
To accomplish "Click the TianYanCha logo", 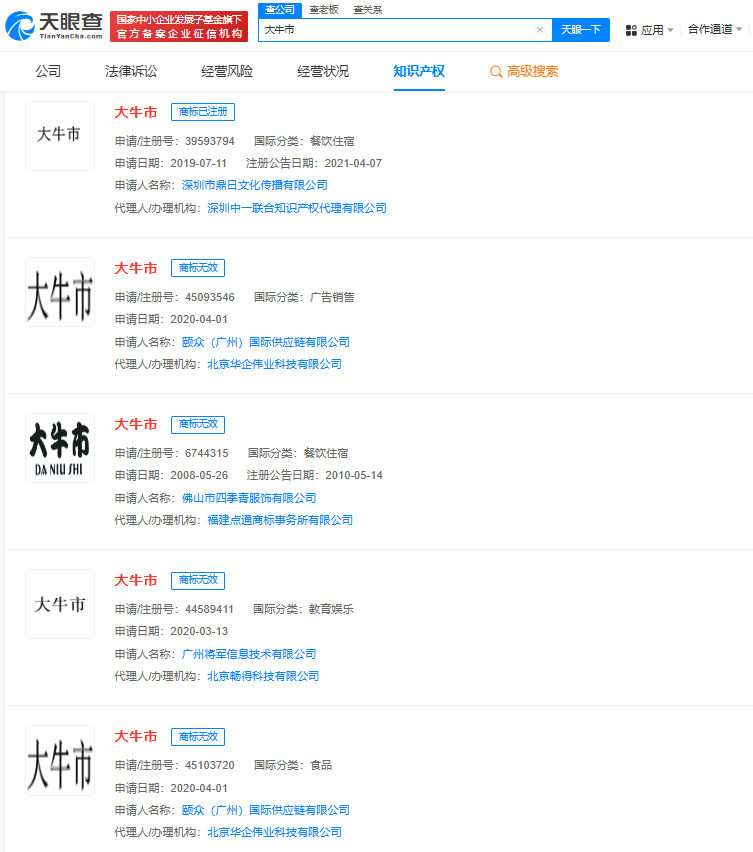I will pyautogui.click(x=54, y=26).
